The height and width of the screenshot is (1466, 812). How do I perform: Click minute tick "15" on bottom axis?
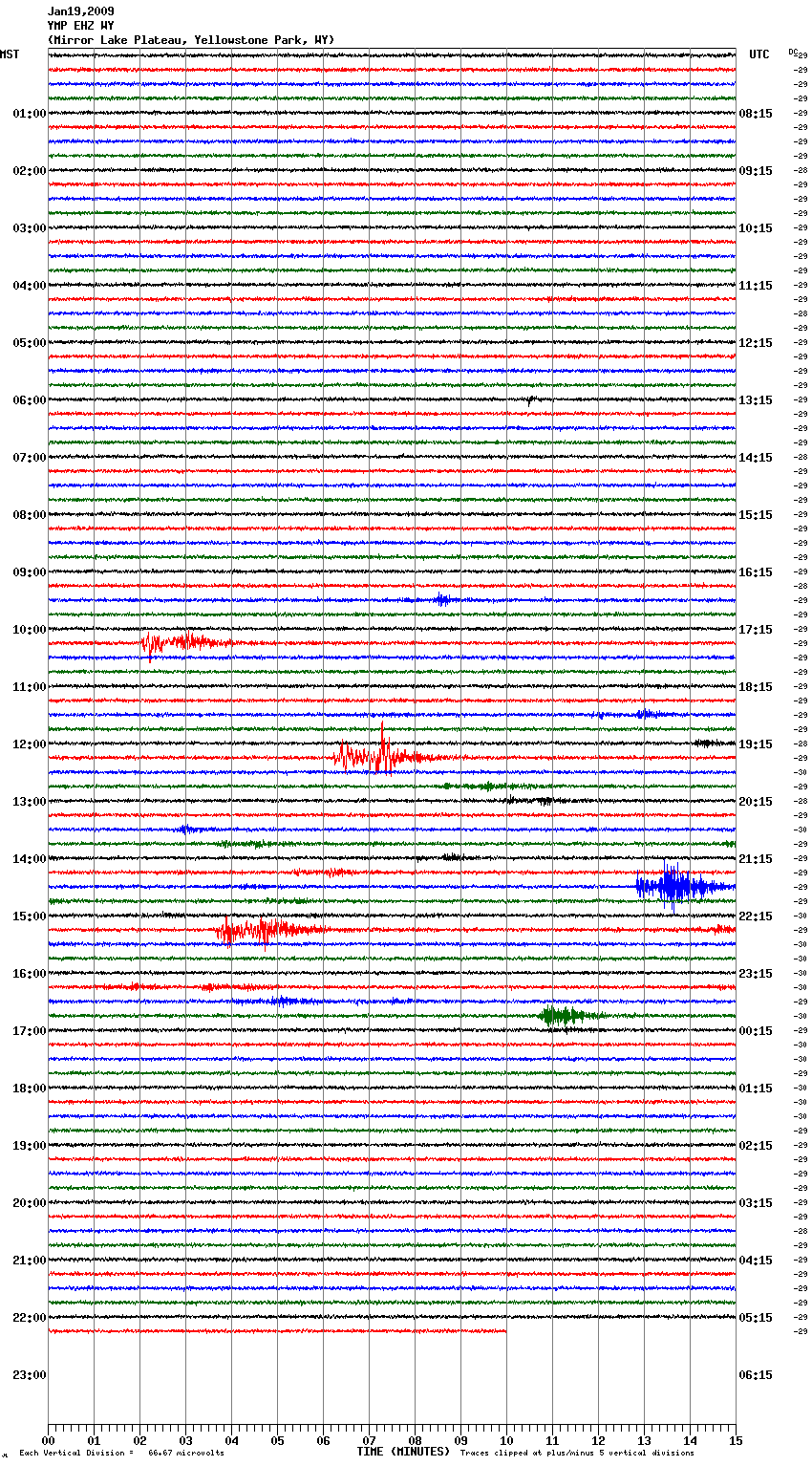[x=736, y=1440]
